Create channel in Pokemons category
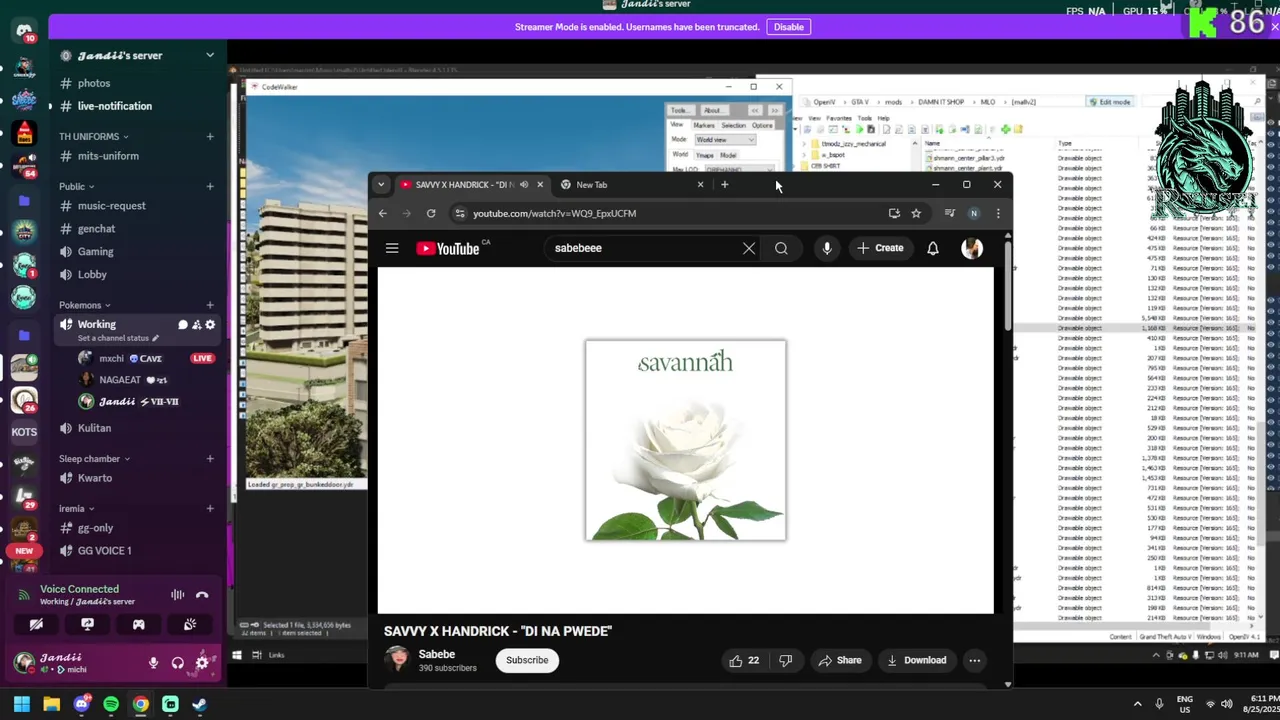Screen dimensions: 1280x720 (x=210, y=305)
